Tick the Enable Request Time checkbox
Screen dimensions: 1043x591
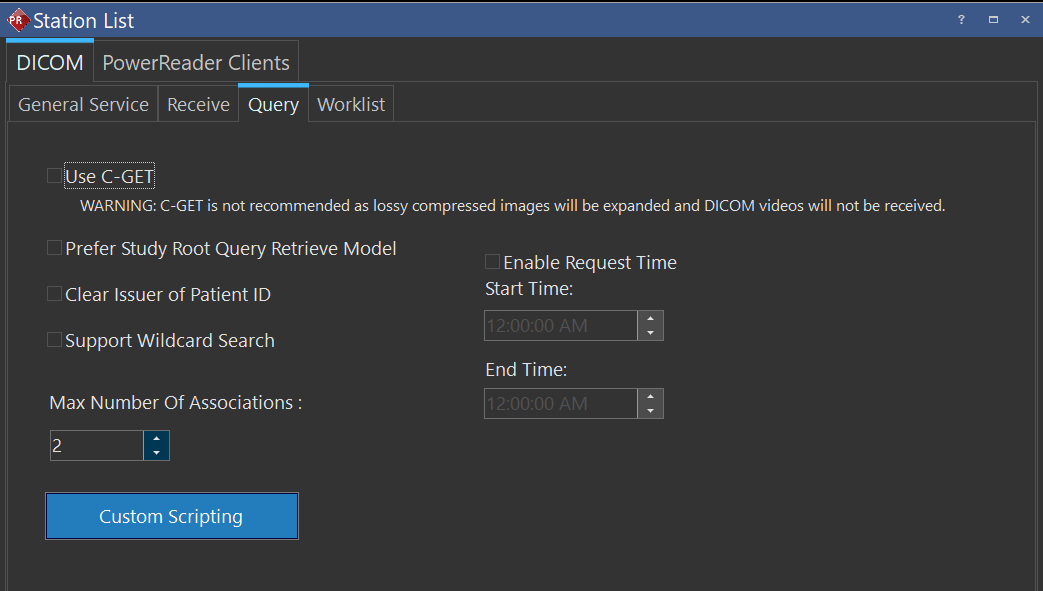[x=492, y=262]
